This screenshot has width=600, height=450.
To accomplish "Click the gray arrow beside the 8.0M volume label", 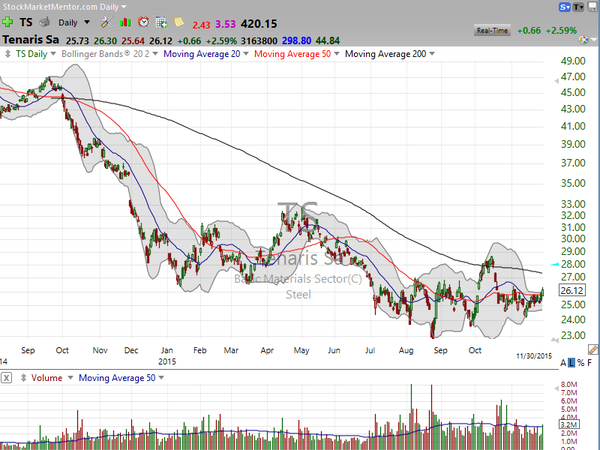I will coord(556,389).
